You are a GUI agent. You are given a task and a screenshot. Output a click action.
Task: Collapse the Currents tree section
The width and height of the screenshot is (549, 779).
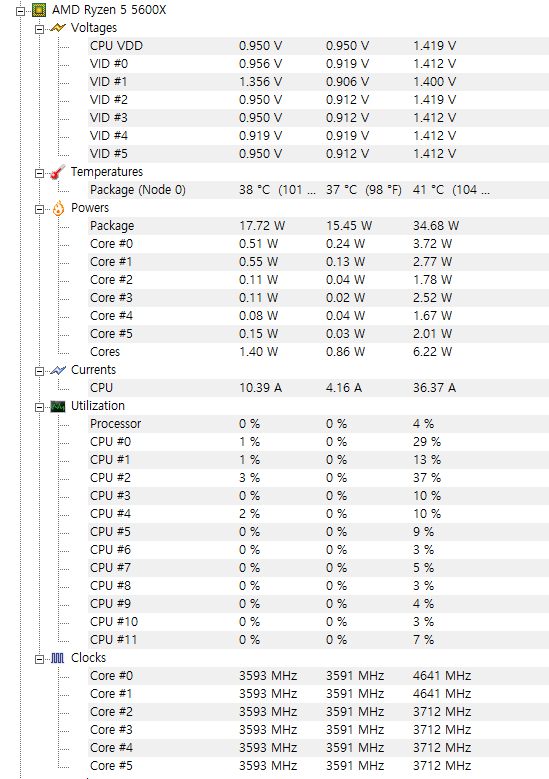39,371
